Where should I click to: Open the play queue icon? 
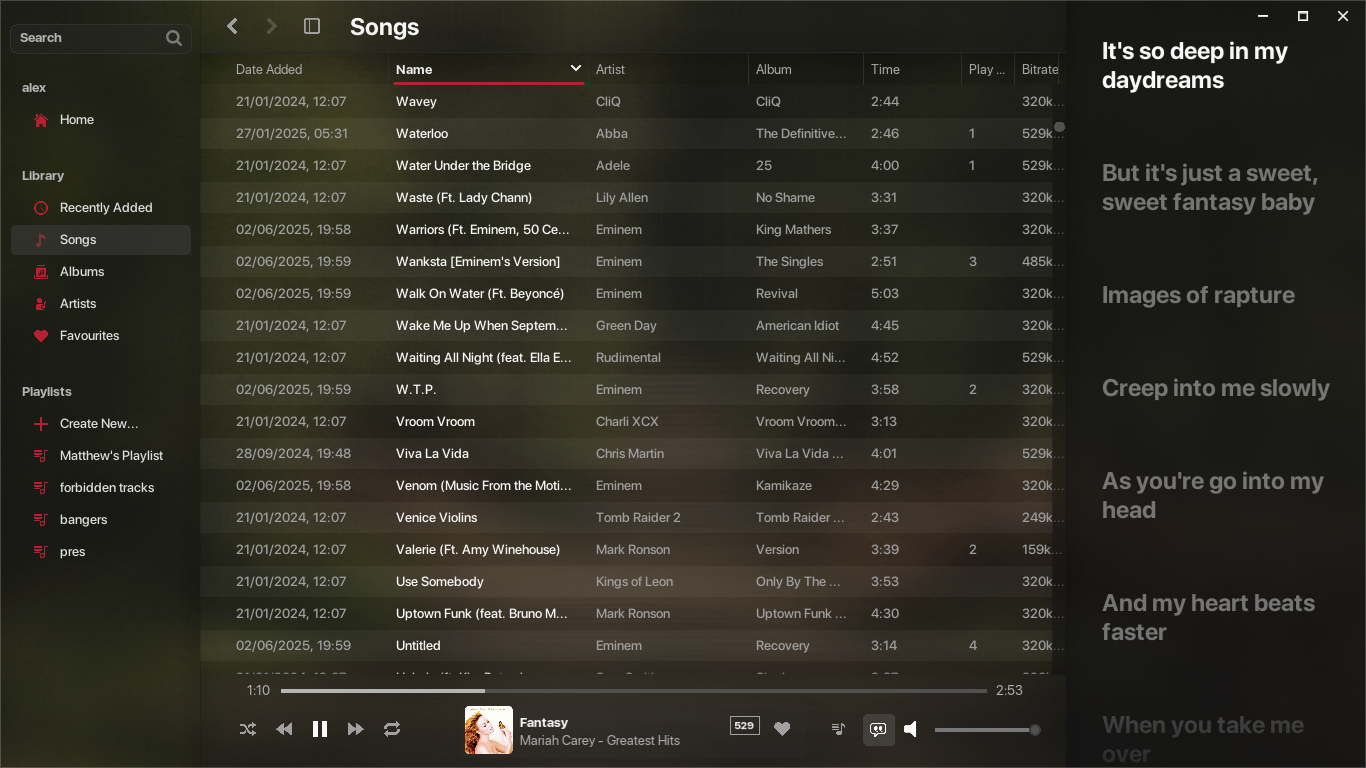(x=839, y=729)
